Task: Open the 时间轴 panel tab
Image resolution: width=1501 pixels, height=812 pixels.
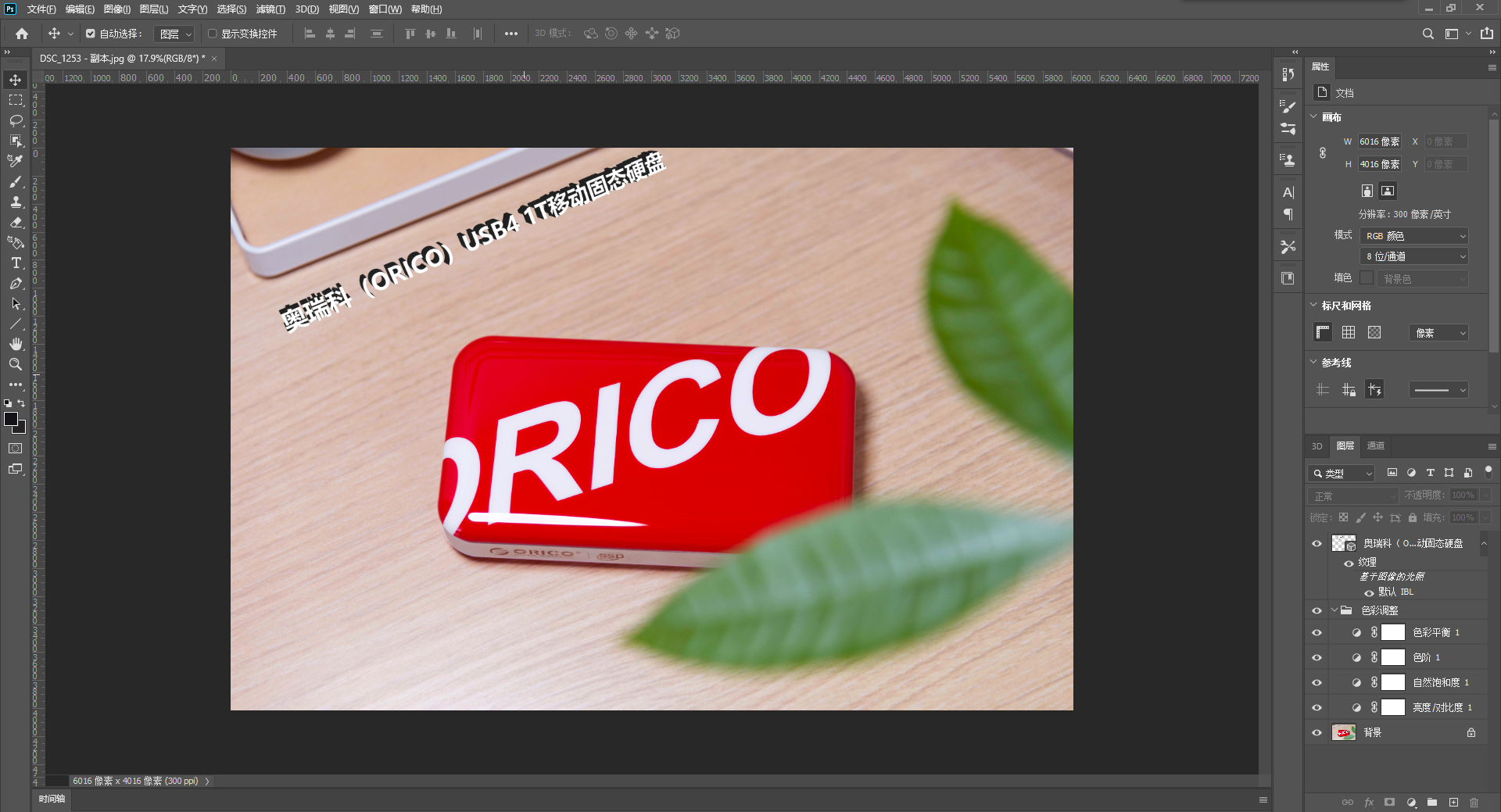Action: 52,799
